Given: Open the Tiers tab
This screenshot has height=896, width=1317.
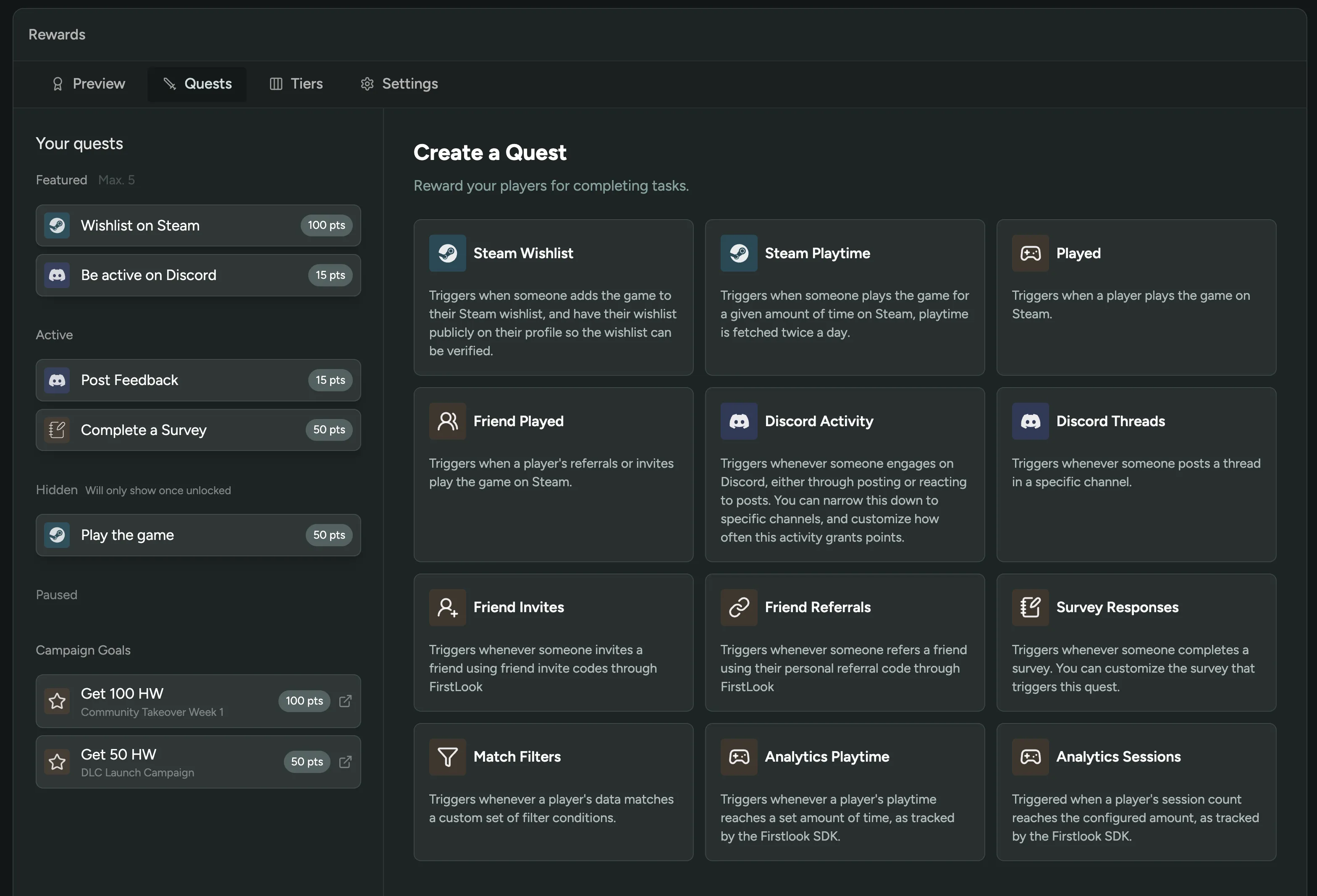Looking at the screenshot, I should pyautogui.click(x=296, y=84).
